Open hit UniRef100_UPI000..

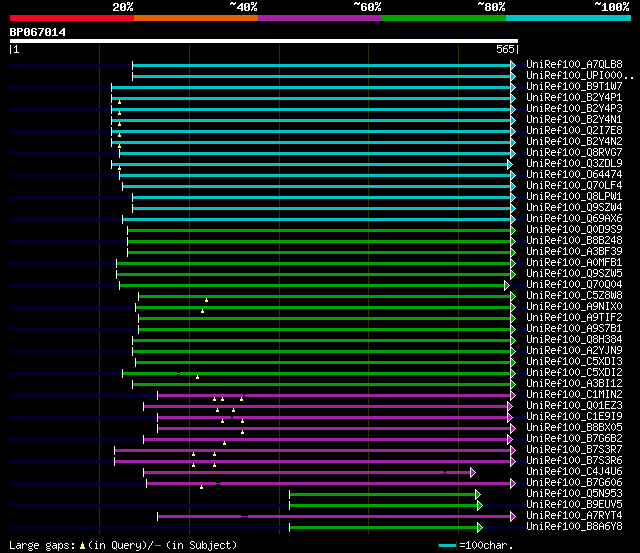[x=580, y=76]
